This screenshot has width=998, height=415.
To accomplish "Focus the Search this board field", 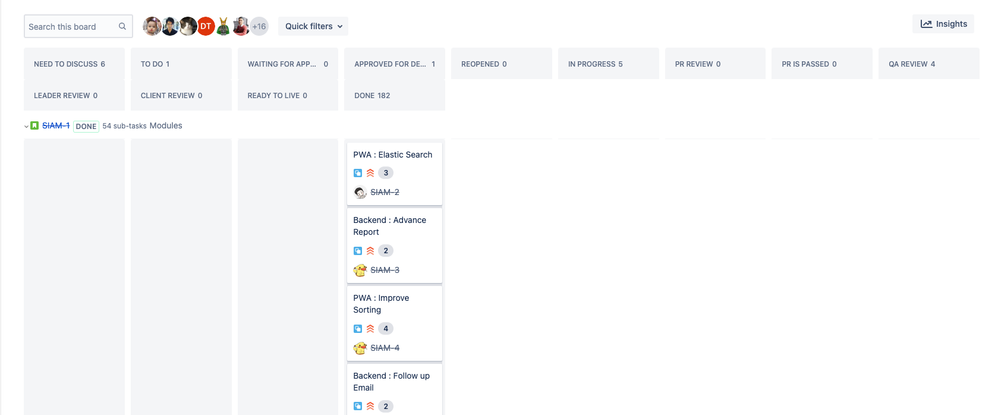I will 78,27.
